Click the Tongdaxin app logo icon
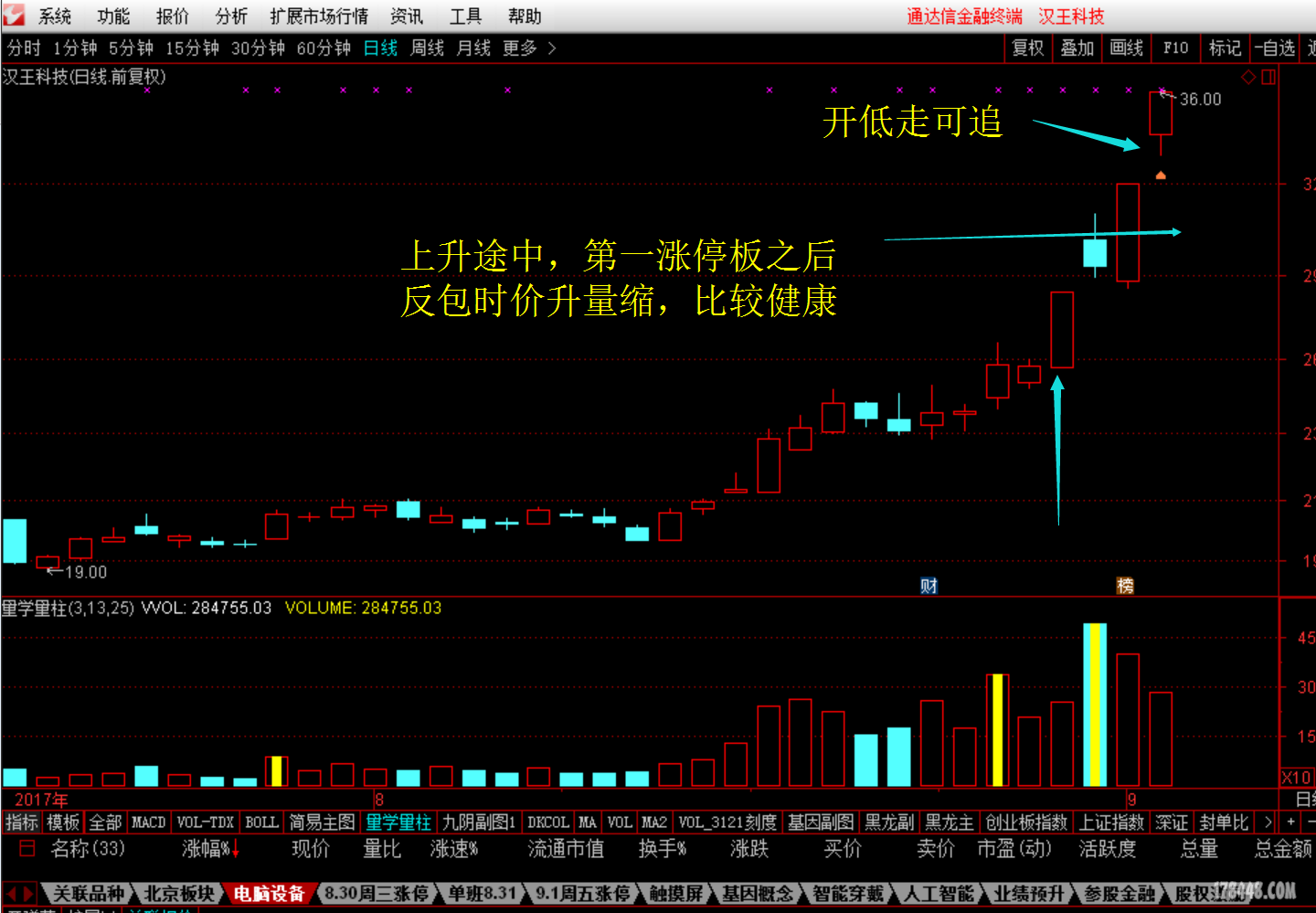The height and width of the screenshot is (913, 1316). pos(15,16)
